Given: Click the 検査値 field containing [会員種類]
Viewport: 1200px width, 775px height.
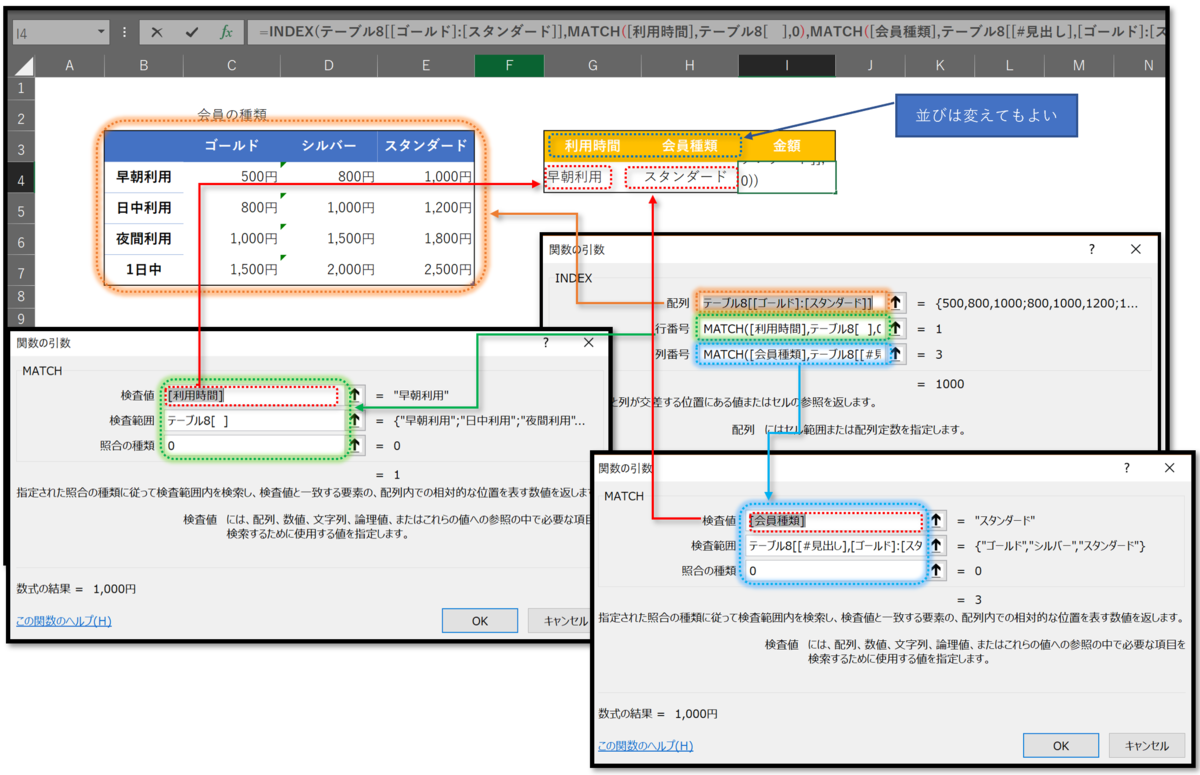Looking at the screenshot, I should (835, 520).
